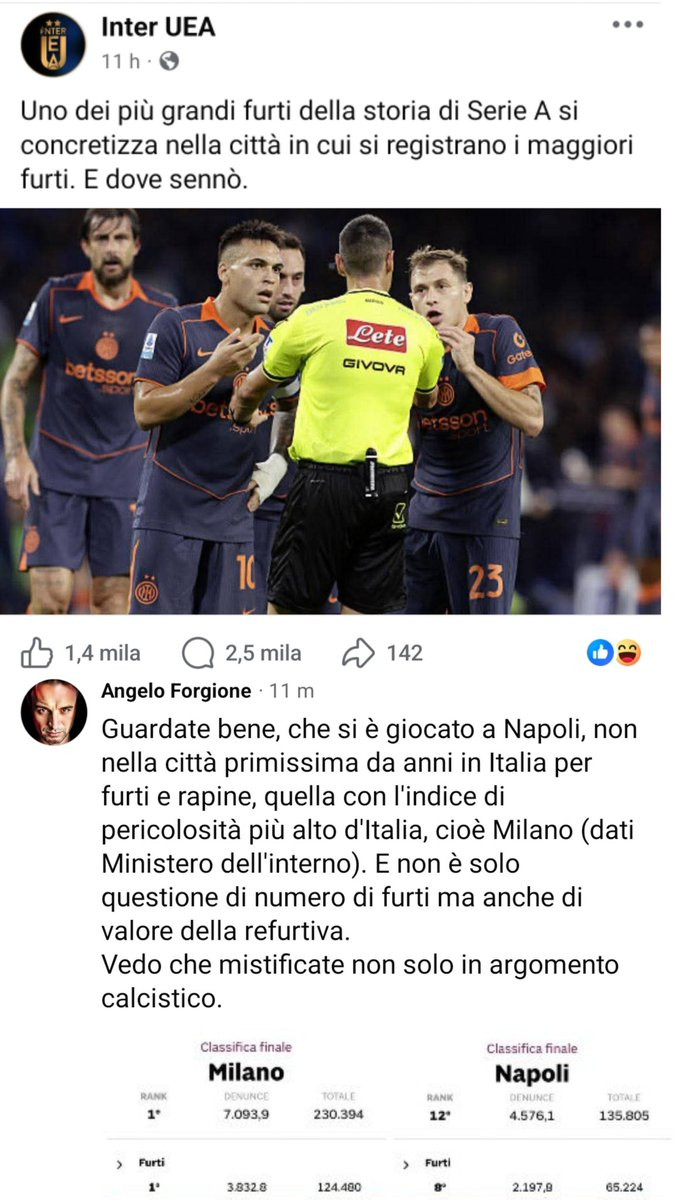Share the post with arrow icon
The image size is (675, 1200).
point(358,654)
